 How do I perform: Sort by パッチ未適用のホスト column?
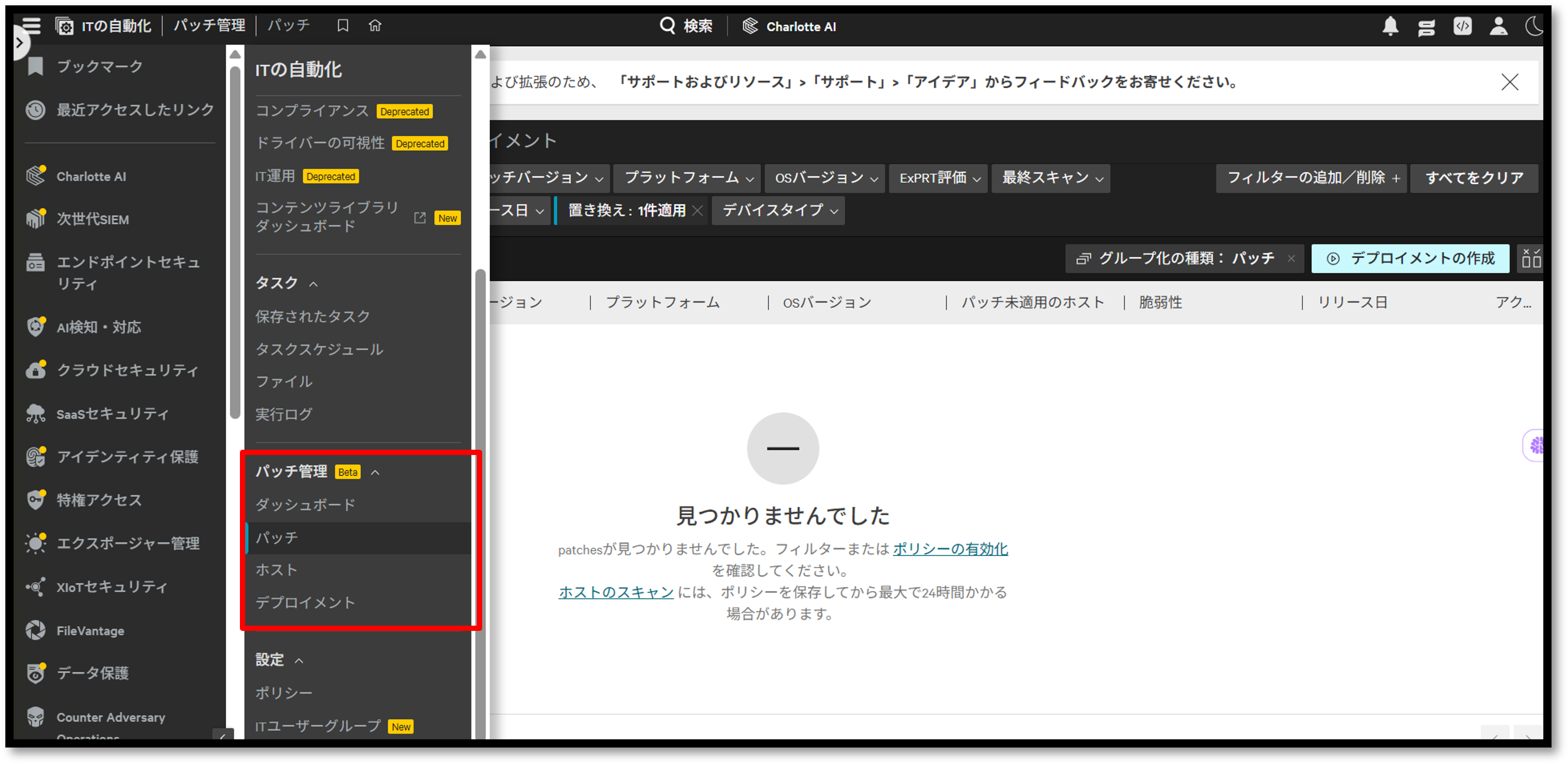(x=1033, y=303)
